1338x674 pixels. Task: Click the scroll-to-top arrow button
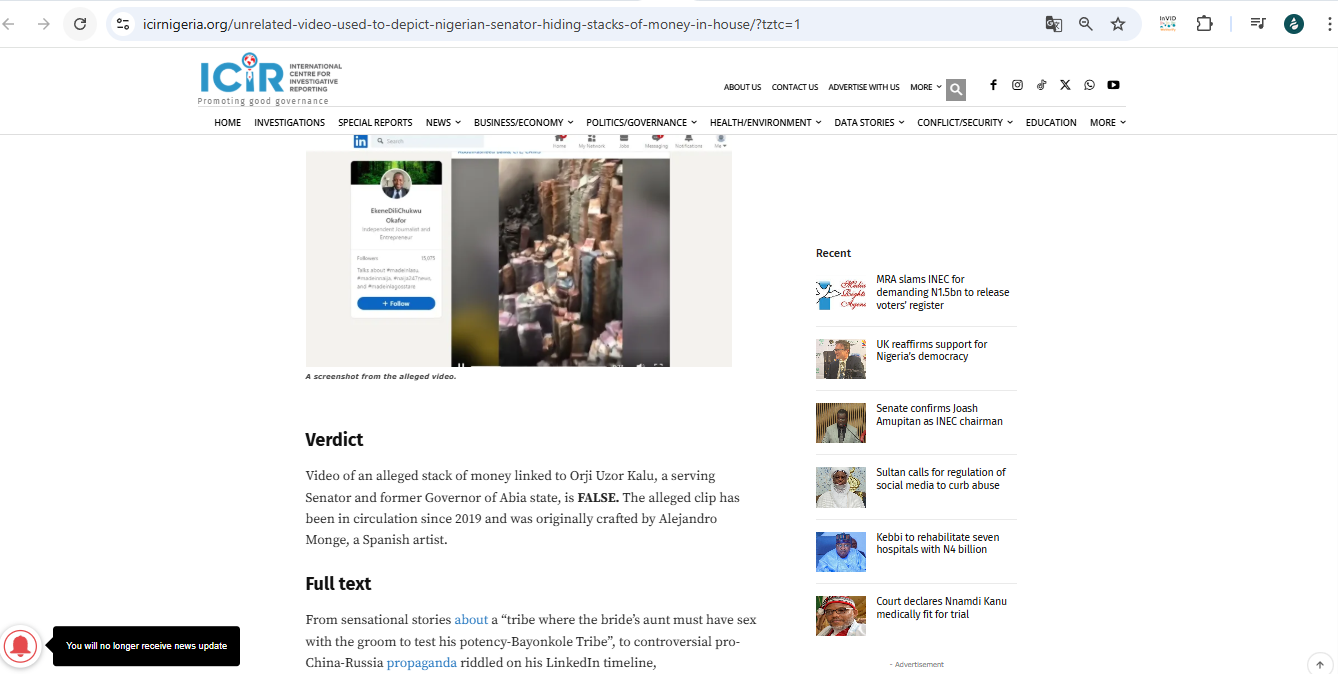tap(1319, 664)
